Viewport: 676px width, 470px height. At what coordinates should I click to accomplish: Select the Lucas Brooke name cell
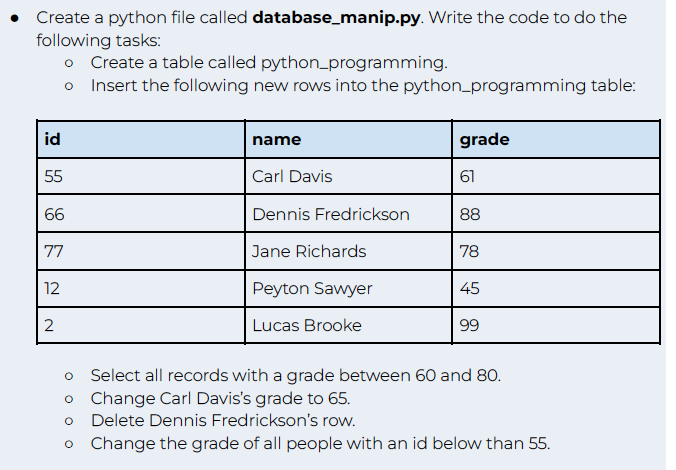[348, 326]
